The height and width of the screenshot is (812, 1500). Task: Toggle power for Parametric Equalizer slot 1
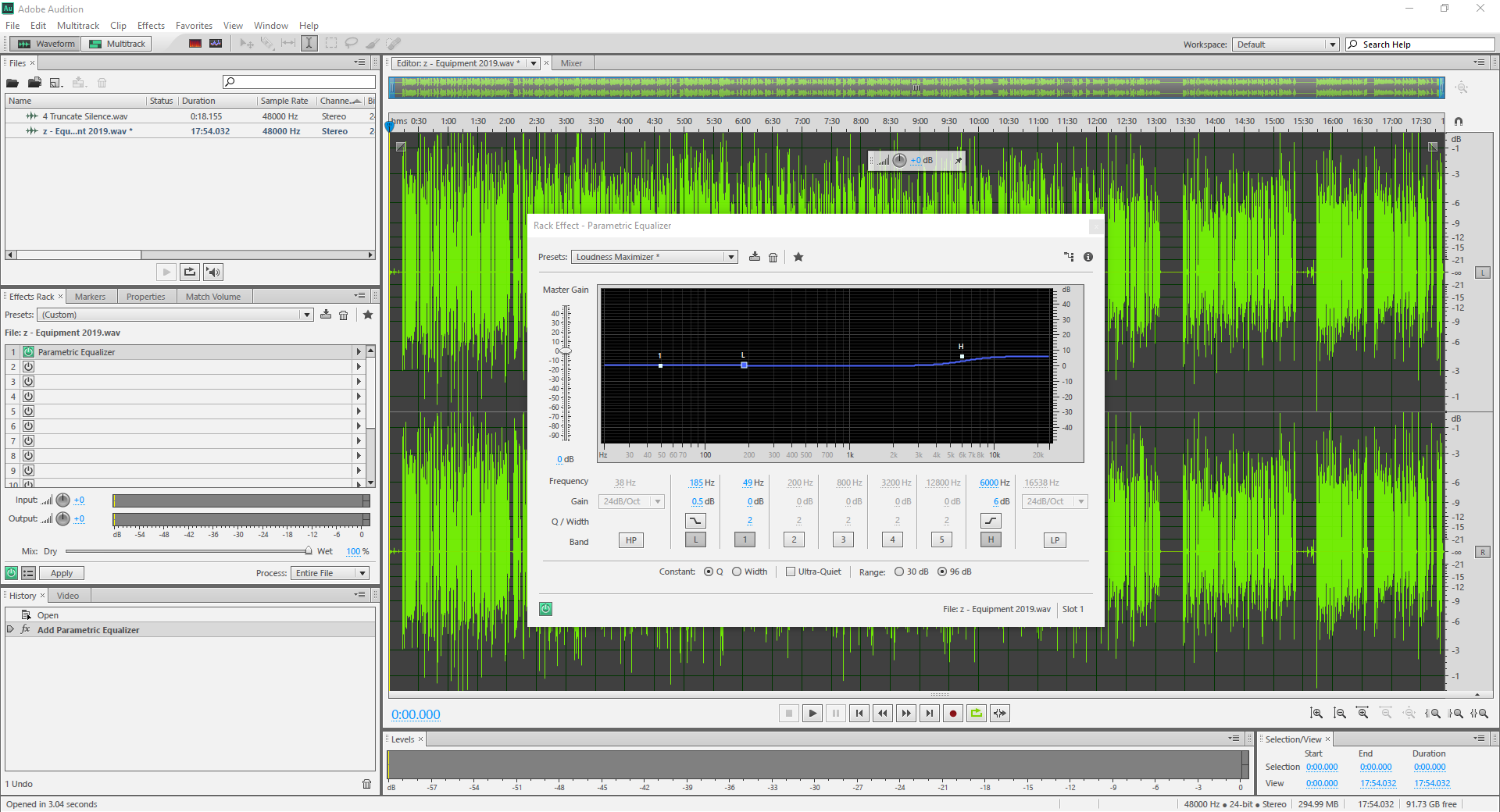coord(29,352)
